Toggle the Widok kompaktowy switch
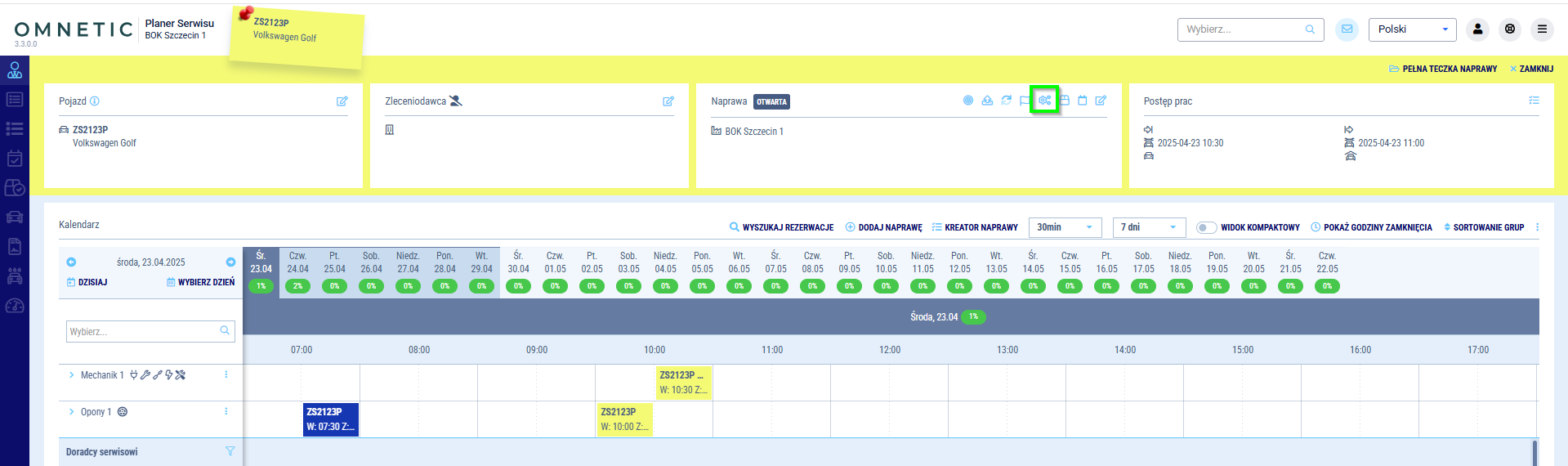The image size is (1568, 466). 1206,227
